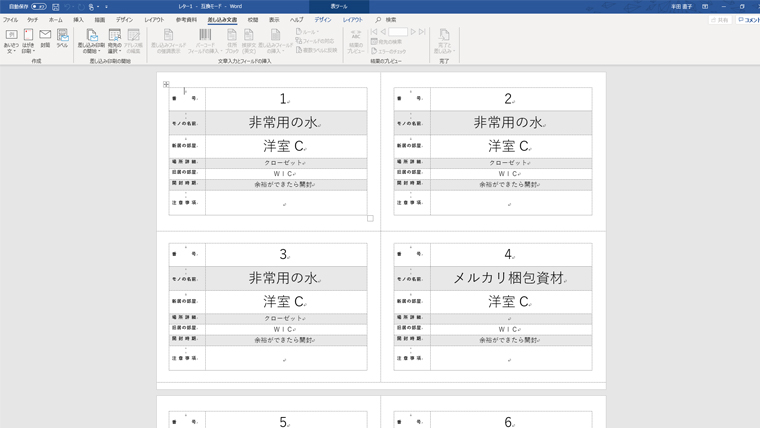Image resolution: width=760 pixels, height=428 pixels.
Task: Select the ラベル (Labels) icon
Action: tap(62, 38)
